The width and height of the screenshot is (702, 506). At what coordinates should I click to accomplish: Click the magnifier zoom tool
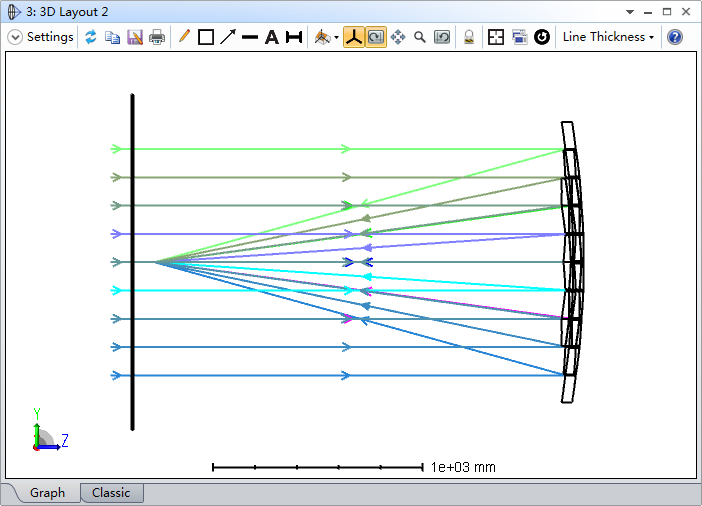coord(420,37)
